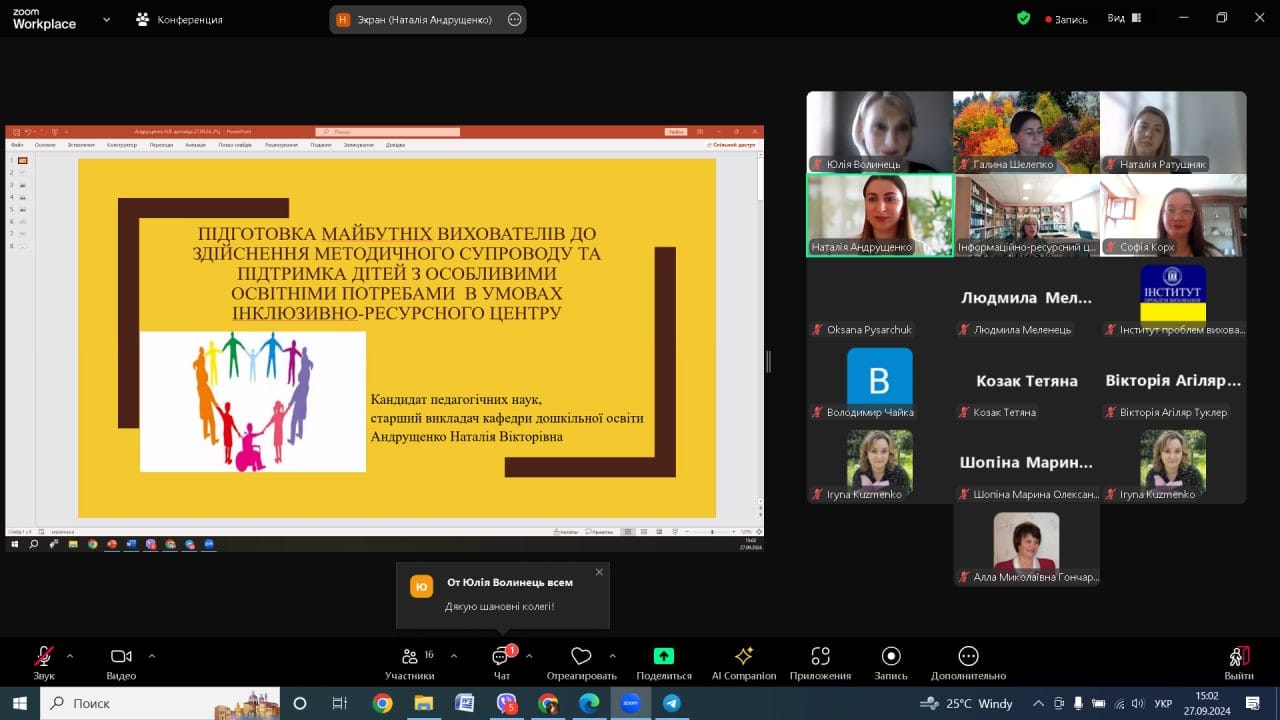Select Oksana Pysarchuk participant tile
The image size is (1280, 720).
[880, 298]
